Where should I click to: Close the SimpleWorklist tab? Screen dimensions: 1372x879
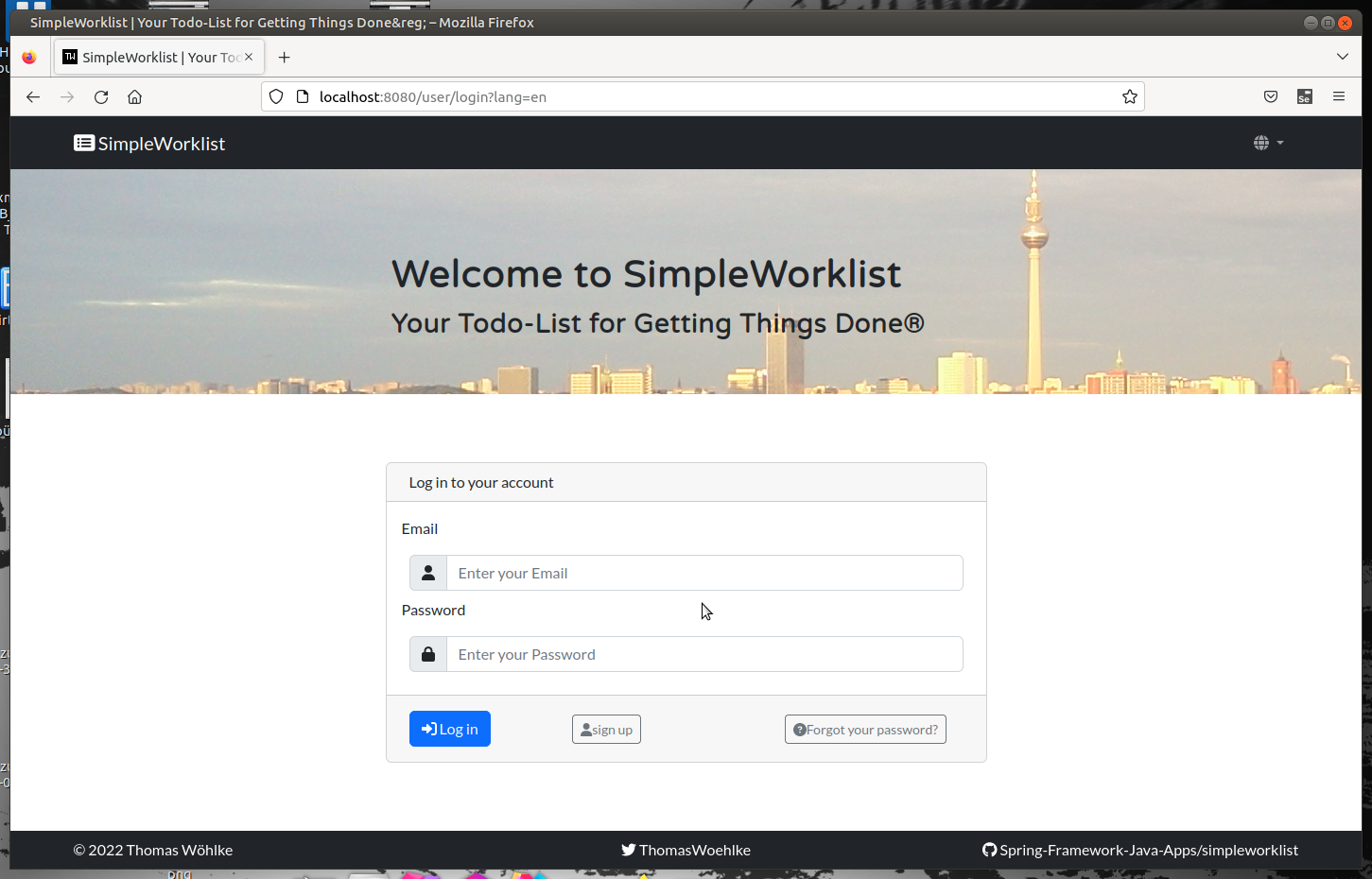tap(249, 57)
